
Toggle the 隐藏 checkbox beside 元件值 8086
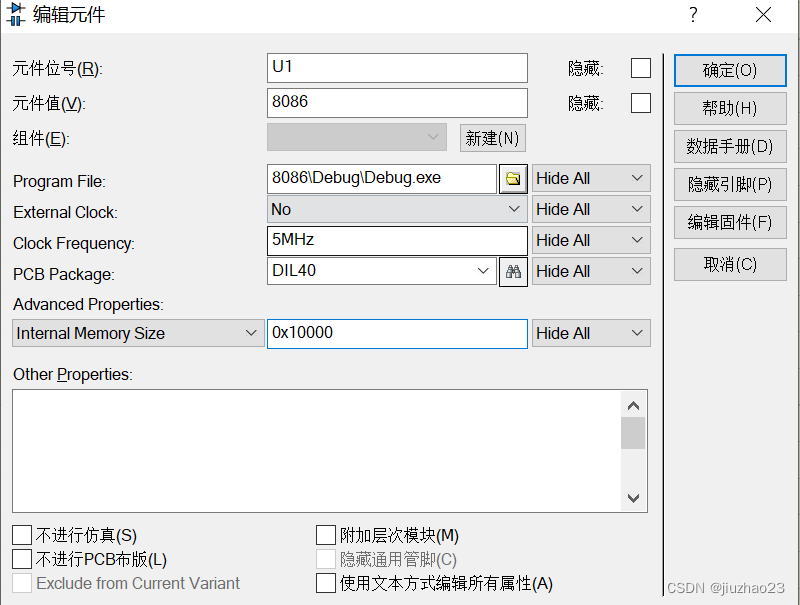point(640,103)
